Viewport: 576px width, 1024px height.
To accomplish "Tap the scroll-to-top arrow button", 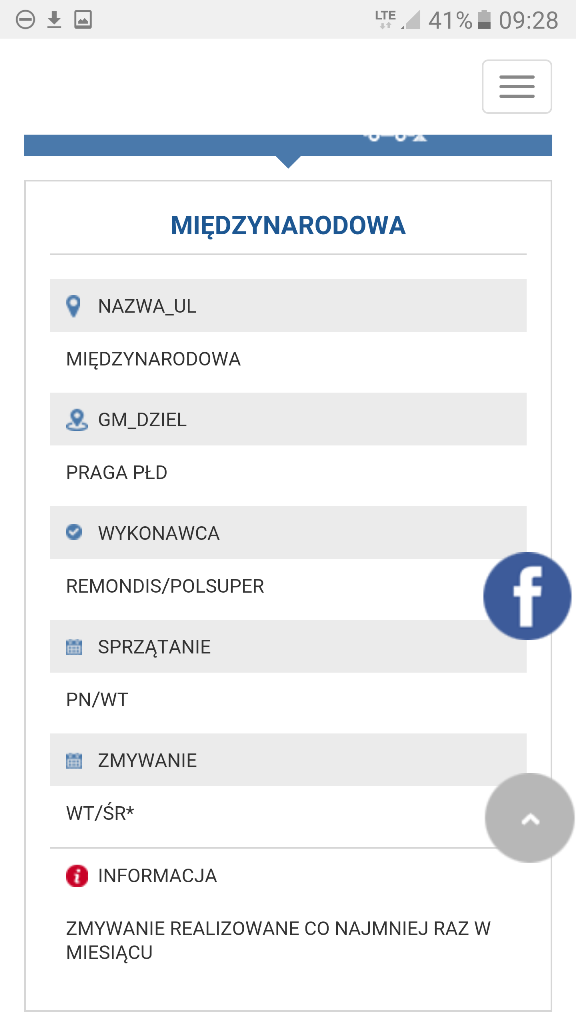I will click(530, 818).
